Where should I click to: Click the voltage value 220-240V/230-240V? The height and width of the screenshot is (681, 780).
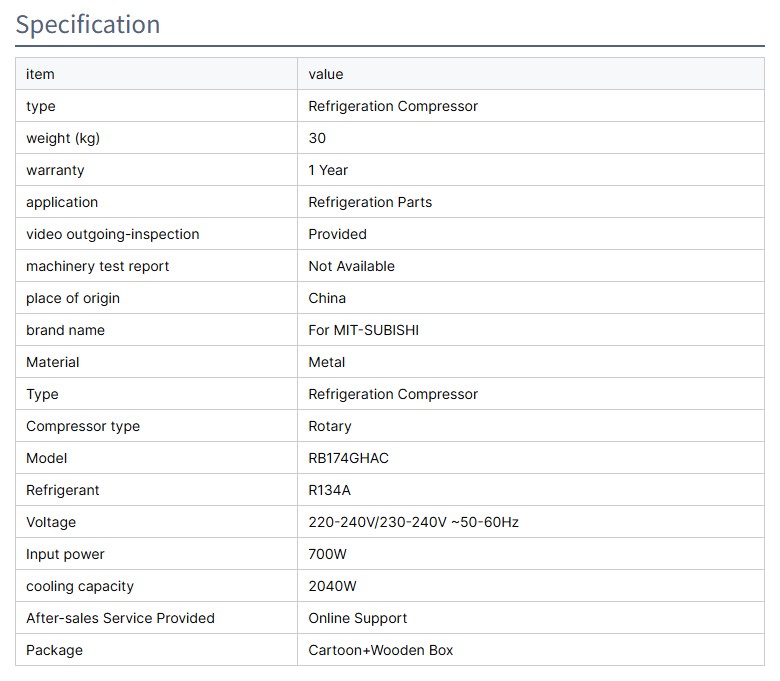[x=413, y=522]
